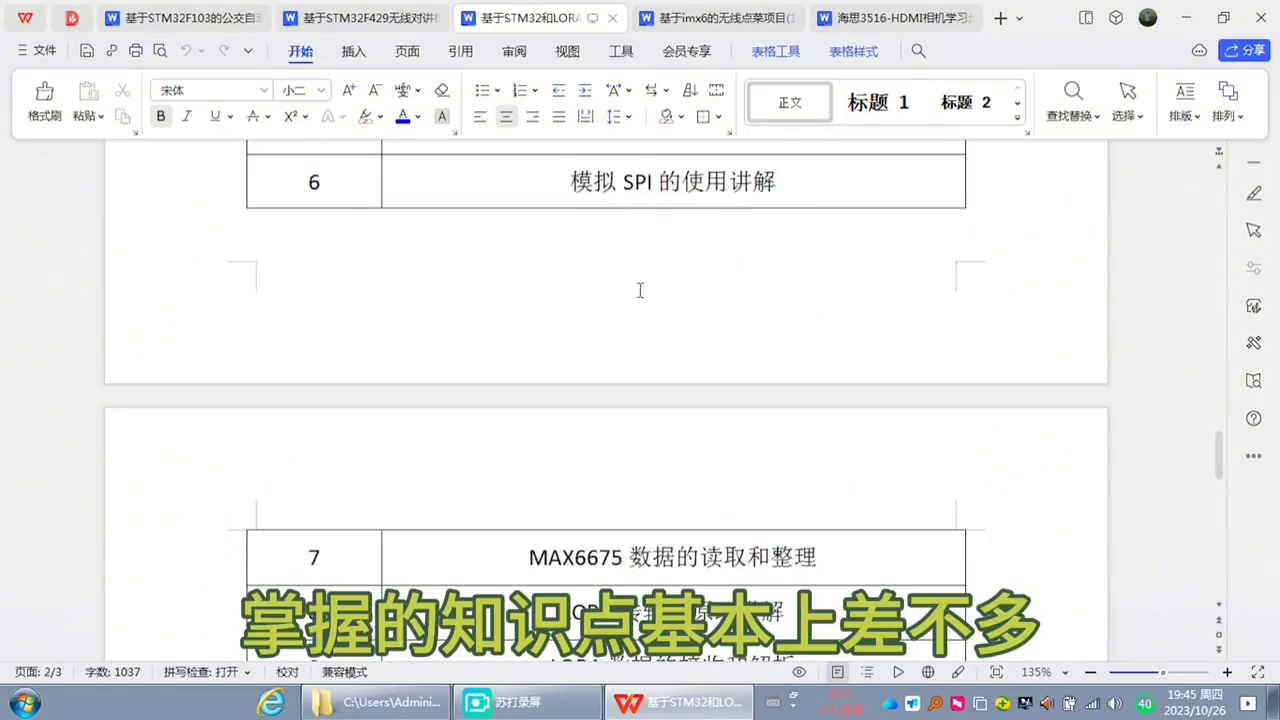Image resolution: width=1280 pixels, height=720 pixels.
Task: Open the help question-mark icon in sidebar
Action: click(1253, 418)
